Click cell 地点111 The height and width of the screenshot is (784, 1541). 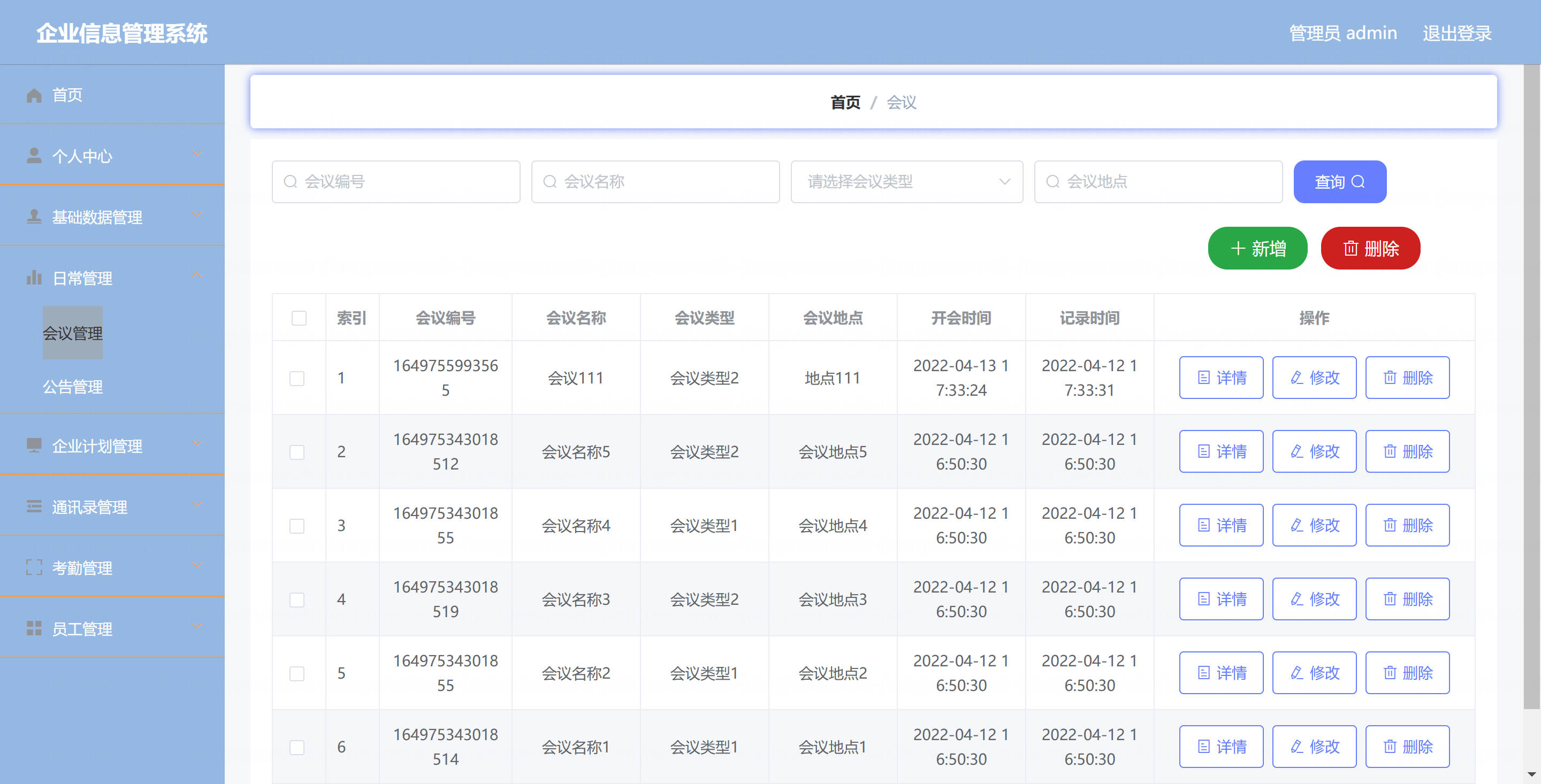click(832, 378)
